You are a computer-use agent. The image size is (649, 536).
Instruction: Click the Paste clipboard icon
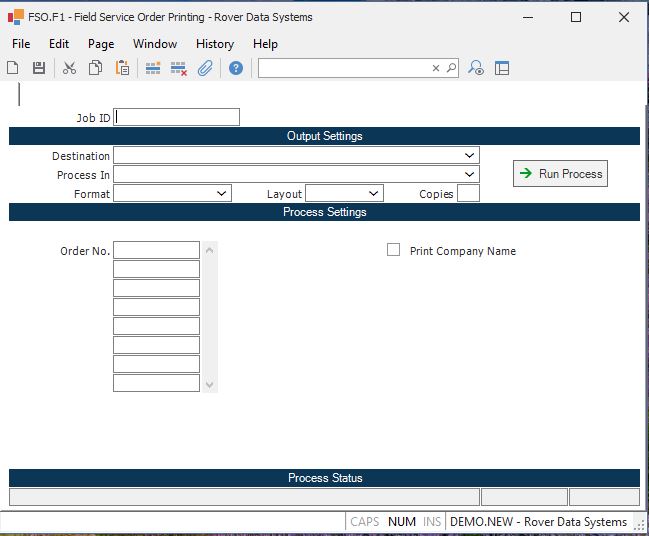(122, 68)
